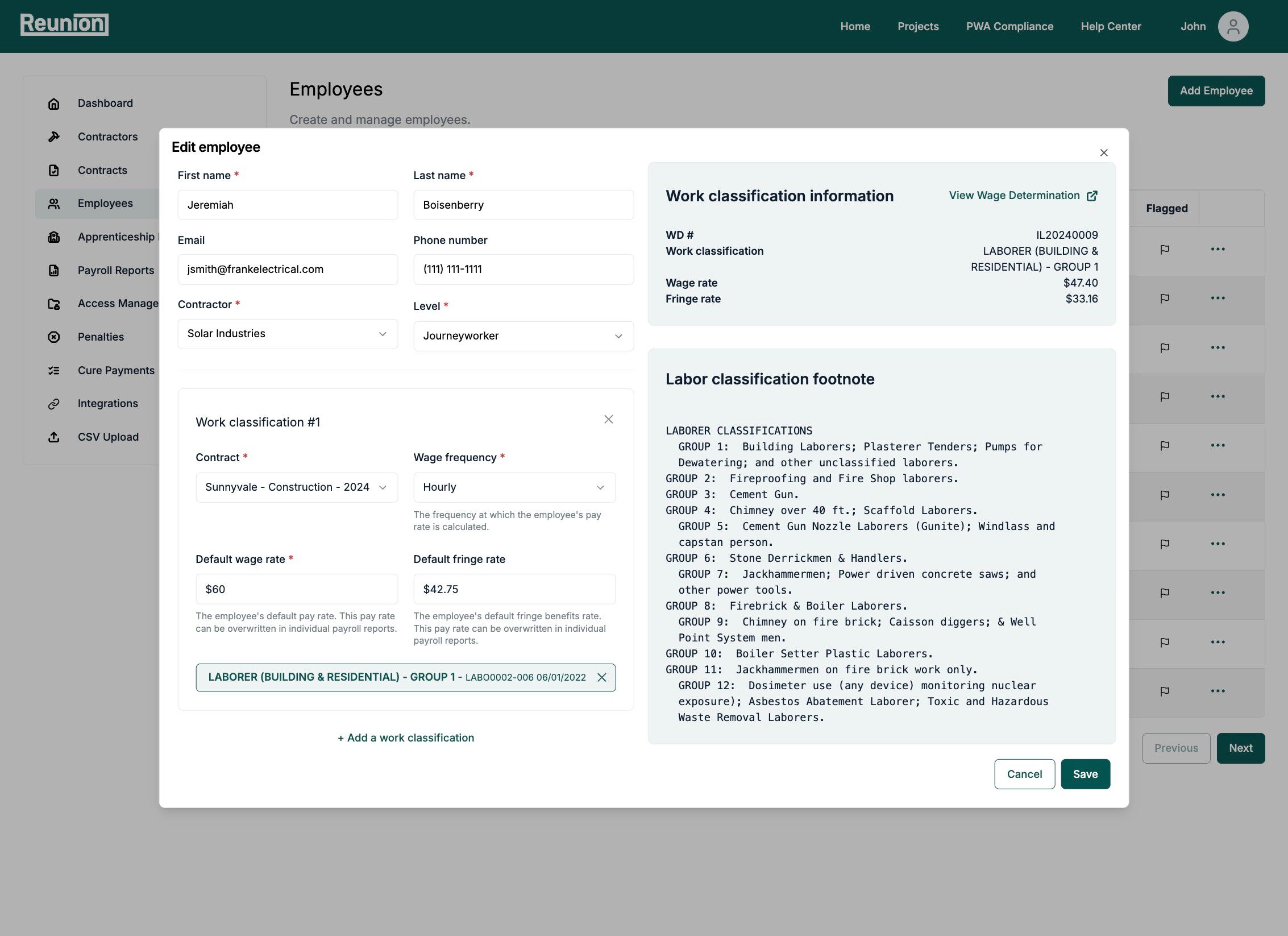Click View Wage Determination link
The image size is (1288, 936).
point(1023,196)
